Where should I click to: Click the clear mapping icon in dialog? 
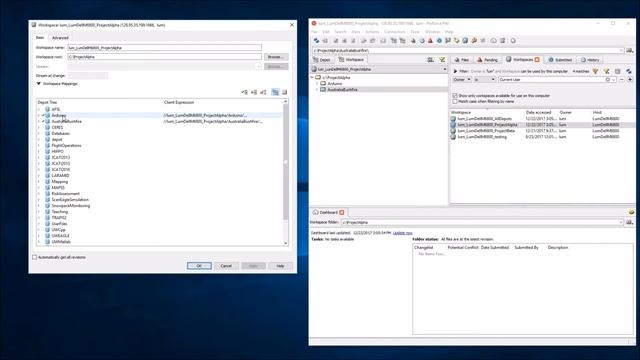pyautogui.click(x=263, y=92)
